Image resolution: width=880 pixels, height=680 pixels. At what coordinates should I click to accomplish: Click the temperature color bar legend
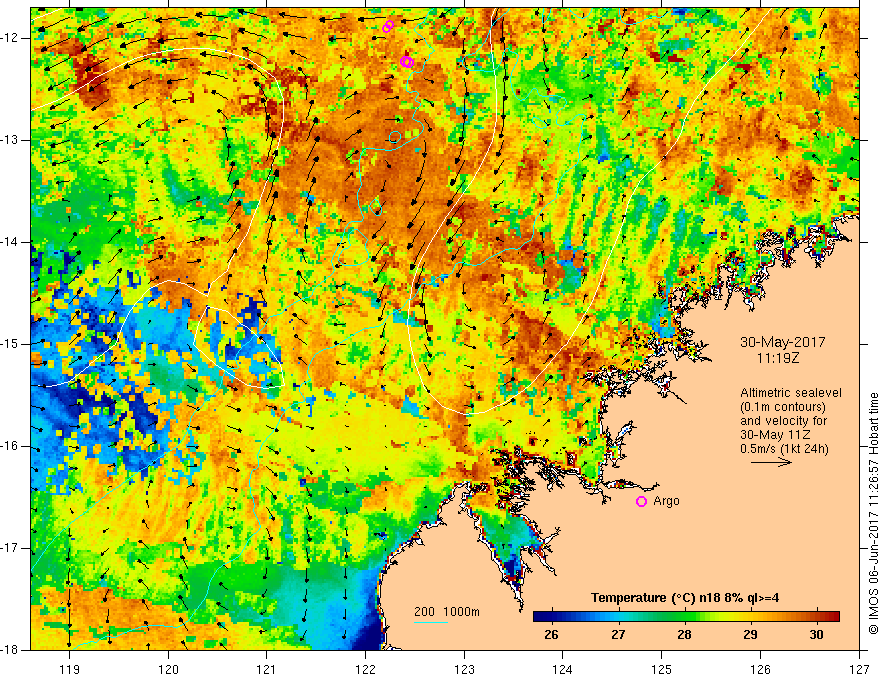pos(686,617)
